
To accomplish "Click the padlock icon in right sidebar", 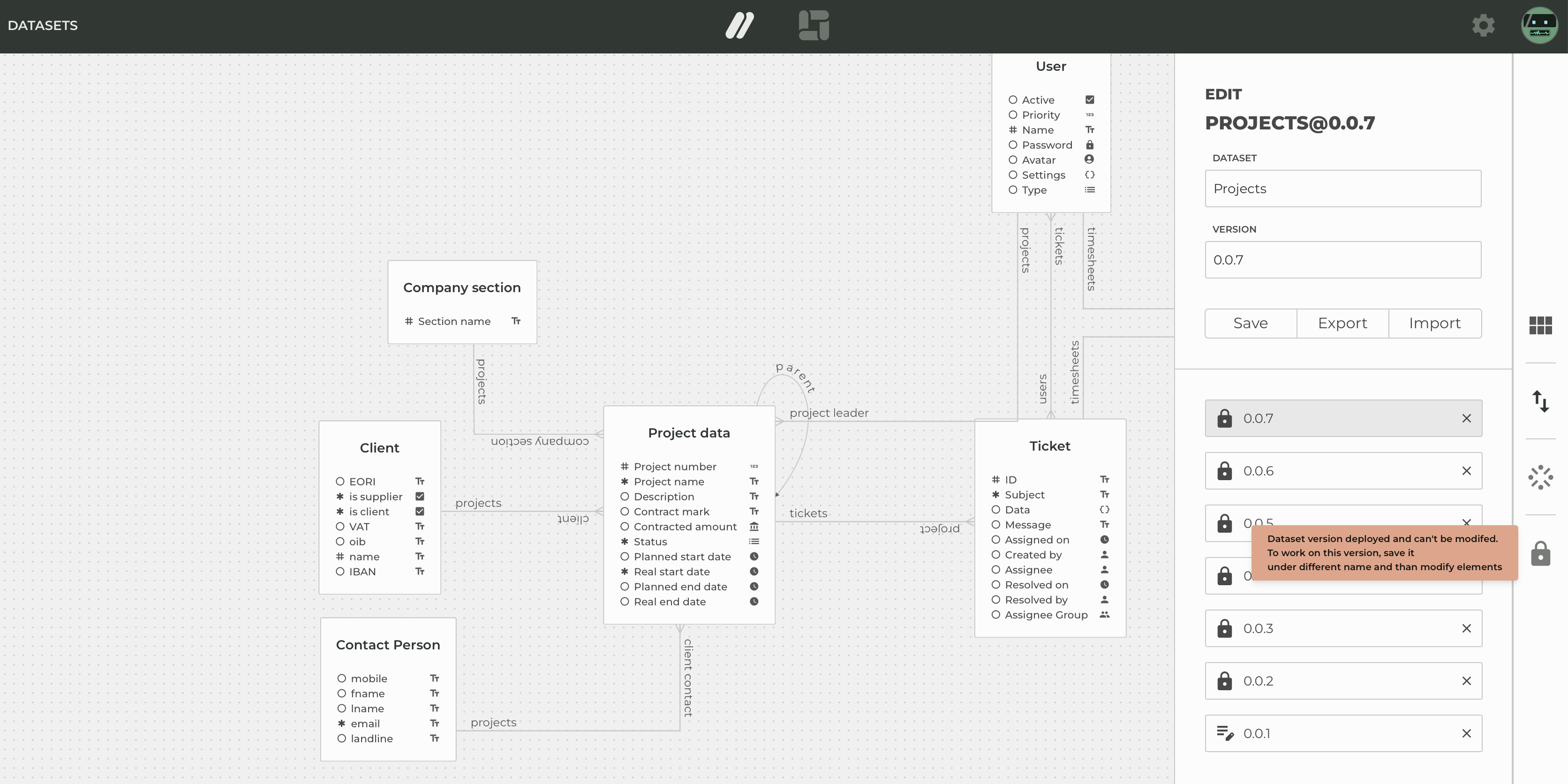I will [1541, 553].
